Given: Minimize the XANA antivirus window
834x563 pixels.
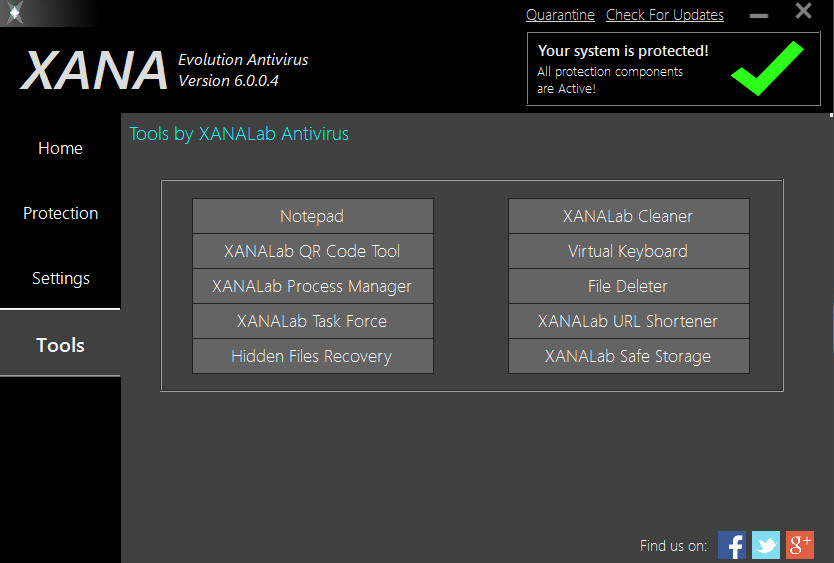Looking at the screenshot, I should pos(759,16).
